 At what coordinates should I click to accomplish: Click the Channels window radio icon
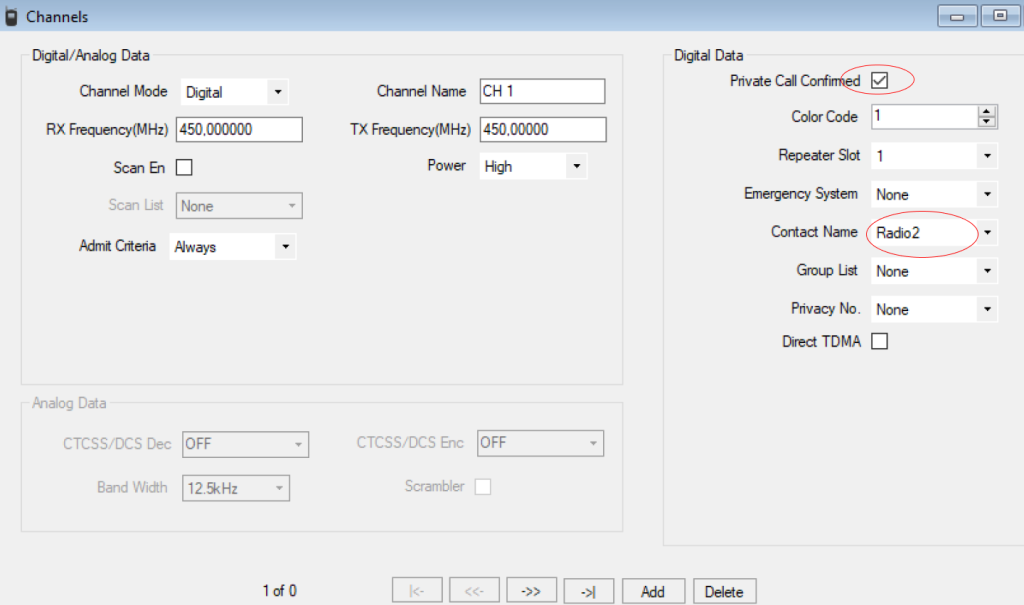tap(11, 16)
